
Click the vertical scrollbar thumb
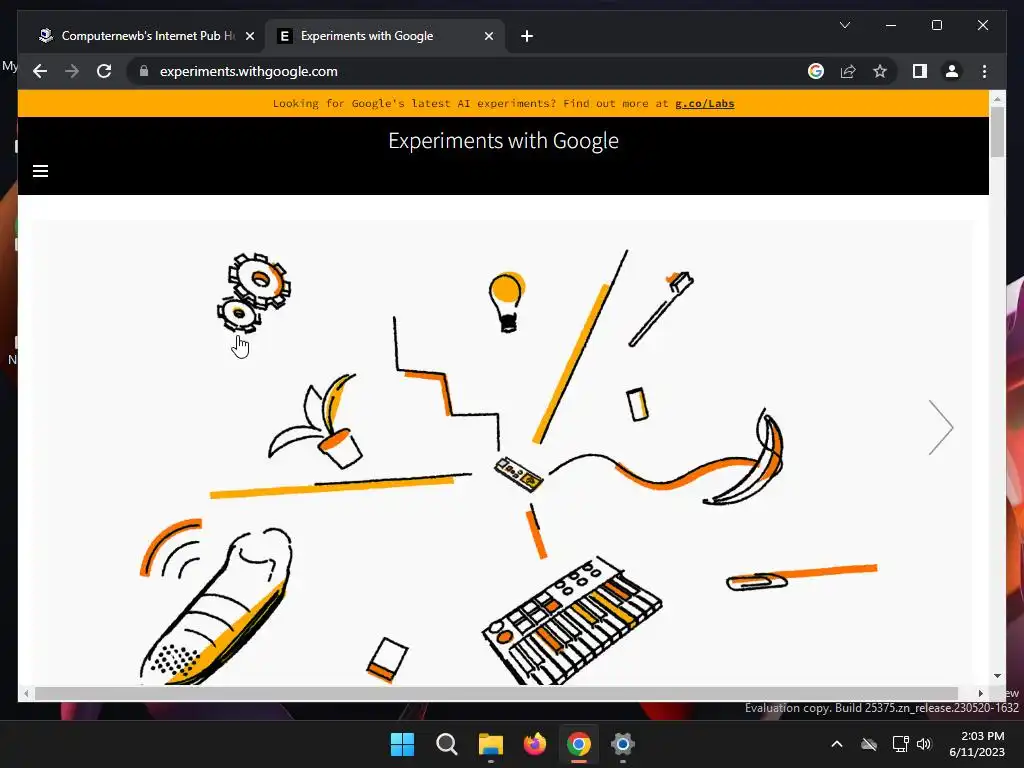pos(997,132)
